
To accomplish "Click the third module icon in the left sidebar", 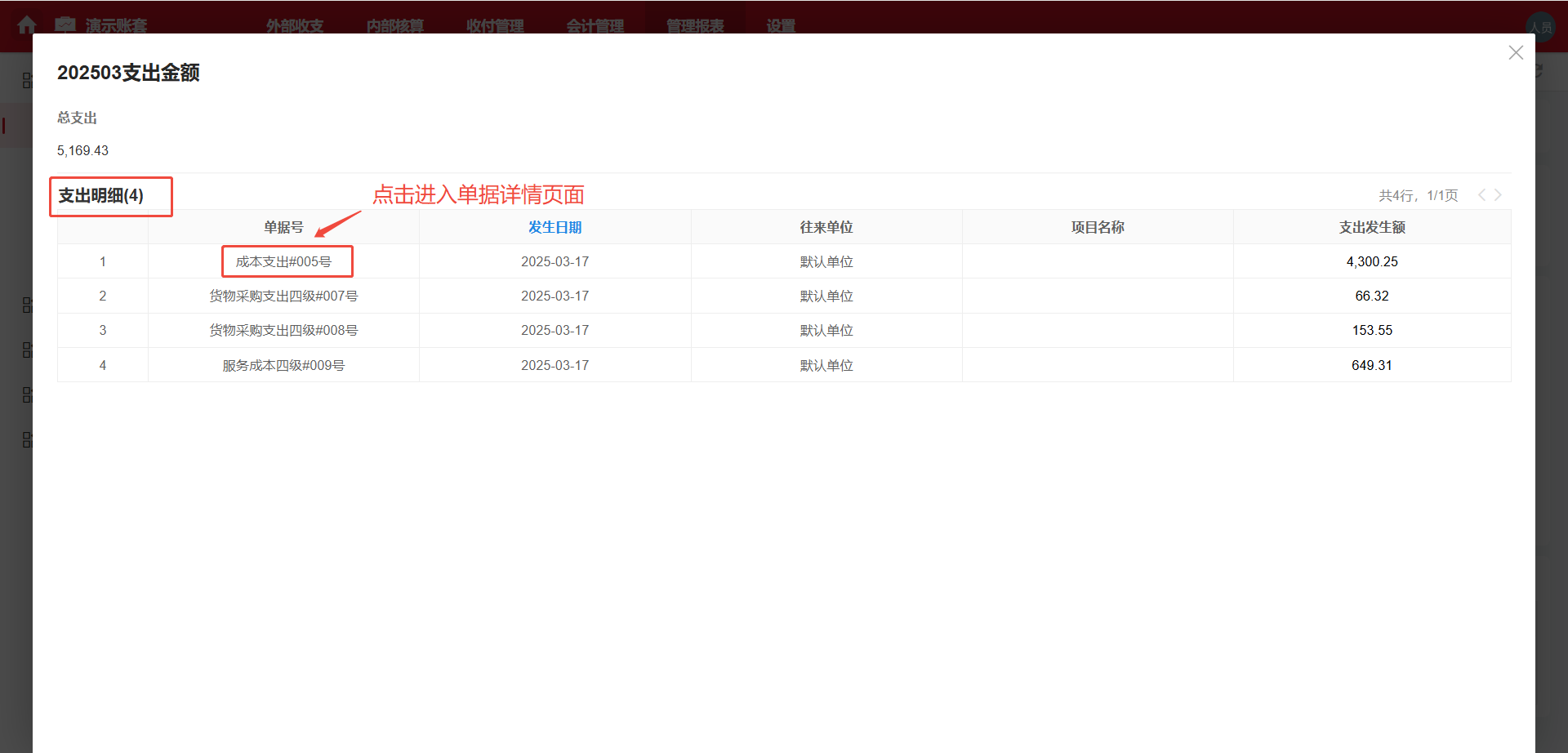I will pos(27,350).
